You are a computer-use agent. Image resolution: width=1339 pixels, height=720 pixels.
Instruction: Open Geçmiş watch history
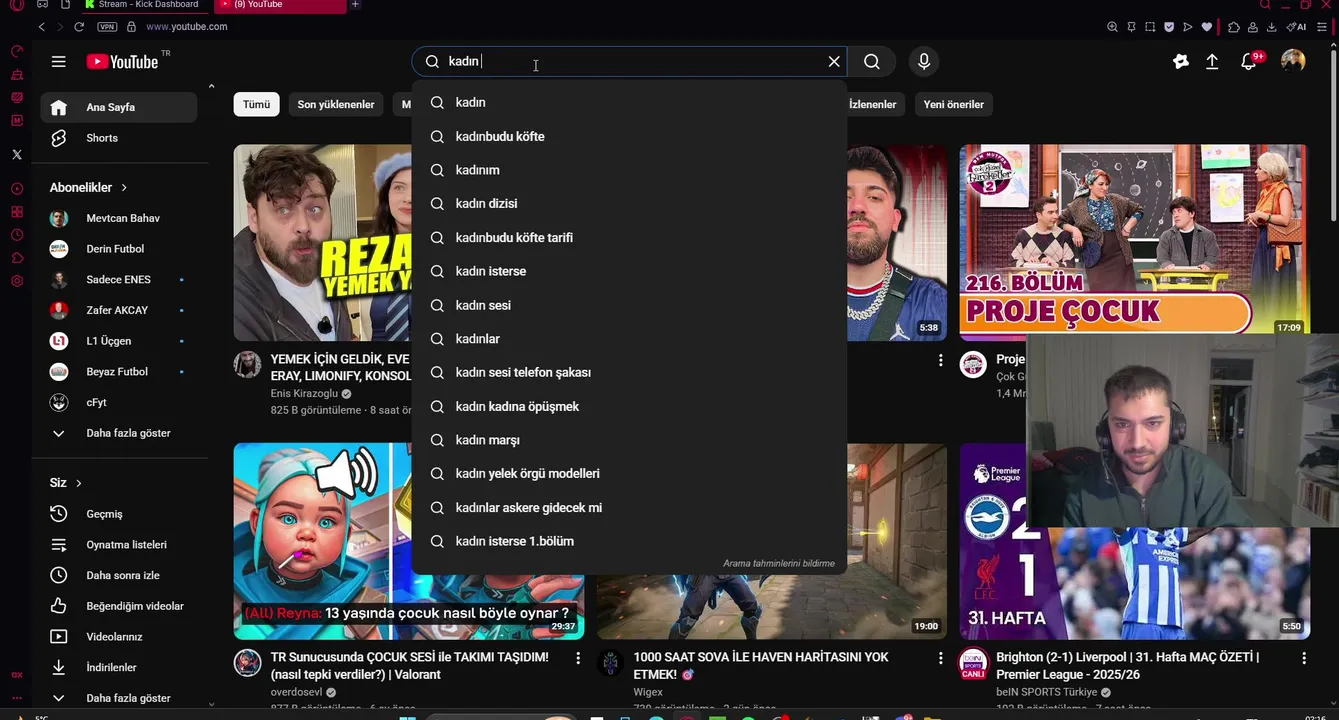coord(119,514)
